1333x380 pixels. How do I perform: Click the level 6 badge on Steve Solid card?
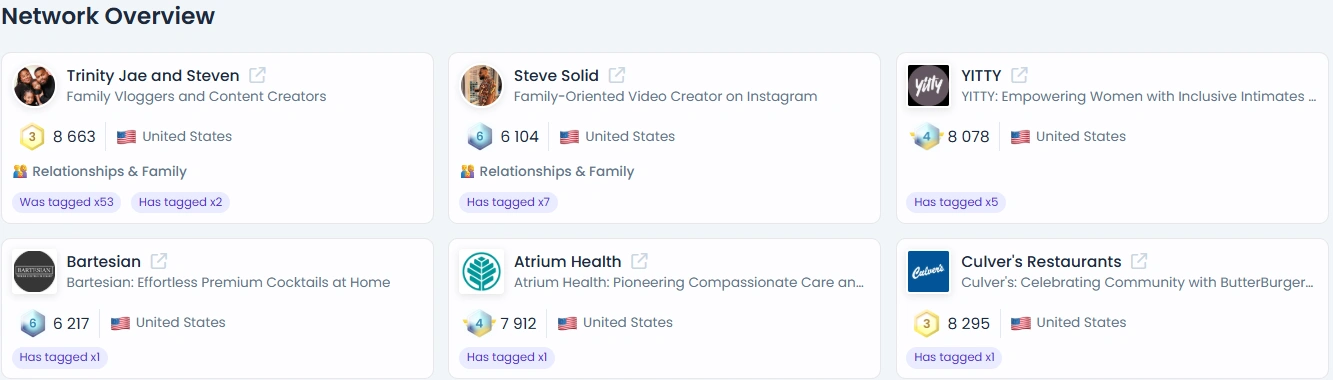[479, 137]
